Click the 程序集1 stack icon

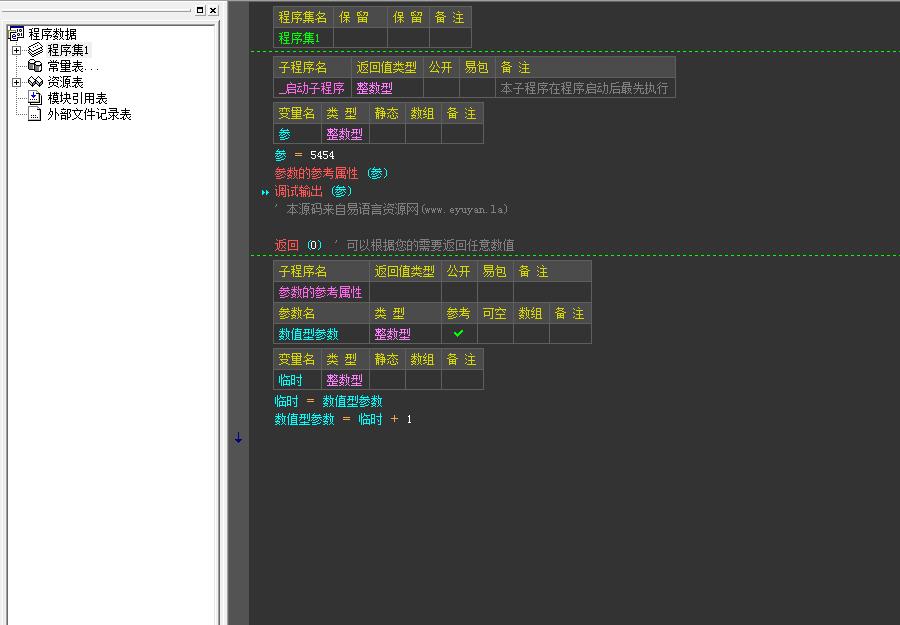coord(36,50)
